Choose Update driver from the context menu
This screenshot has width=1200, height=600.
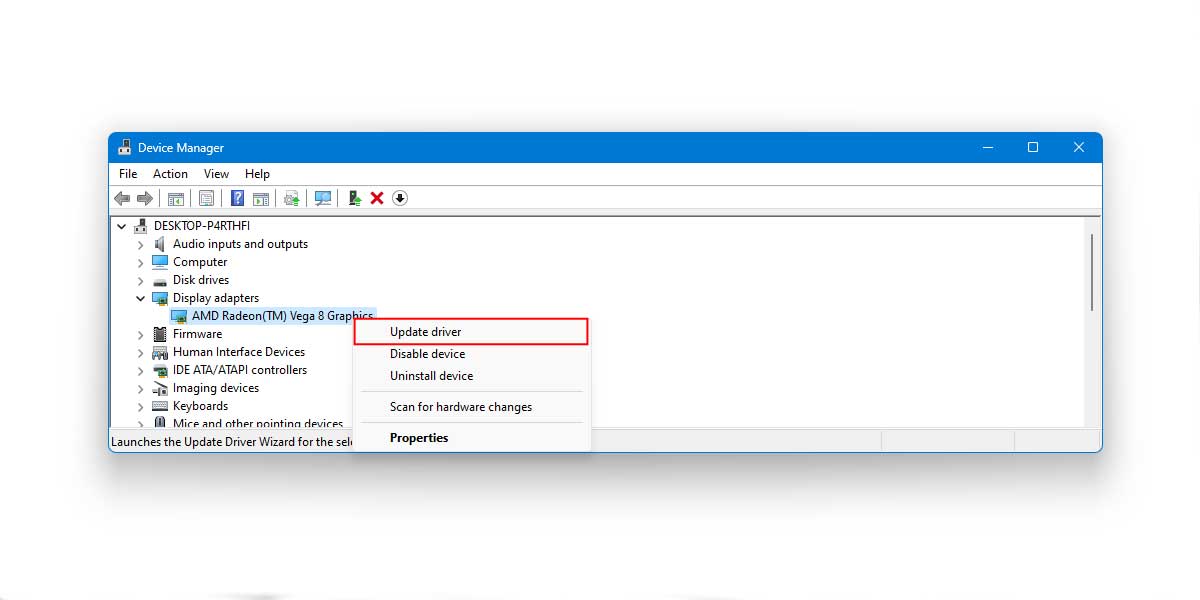[471, 332]
